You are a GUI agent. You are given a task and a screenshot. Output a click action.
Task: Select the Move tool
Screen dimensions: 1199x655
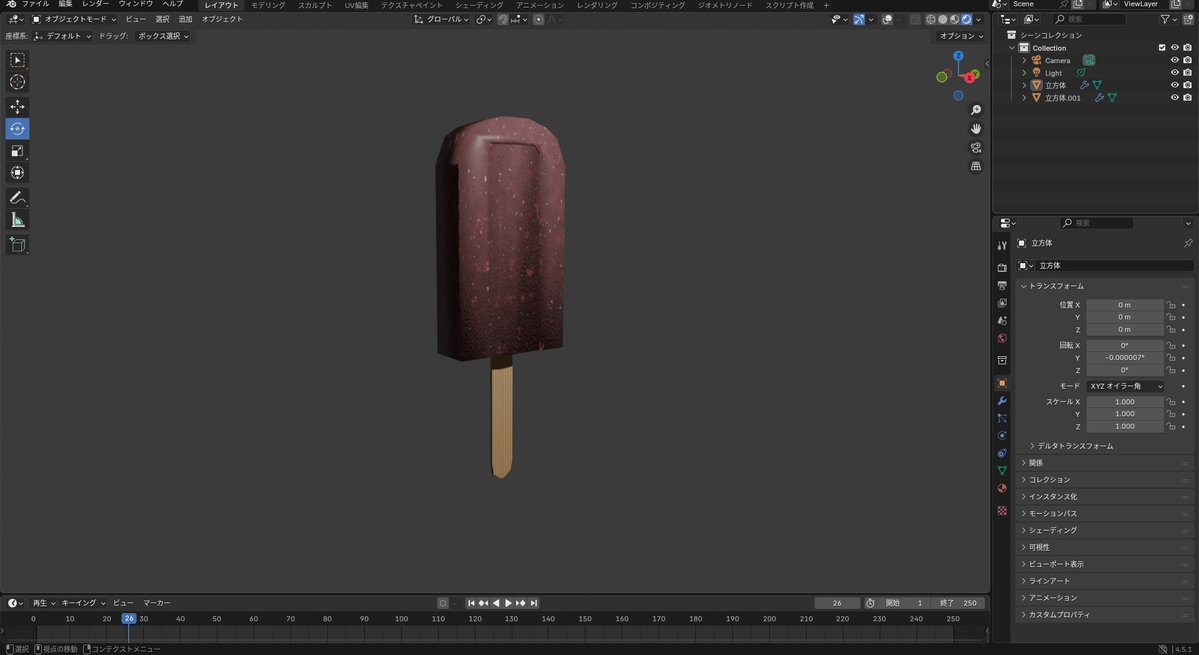tap(17, 107)
